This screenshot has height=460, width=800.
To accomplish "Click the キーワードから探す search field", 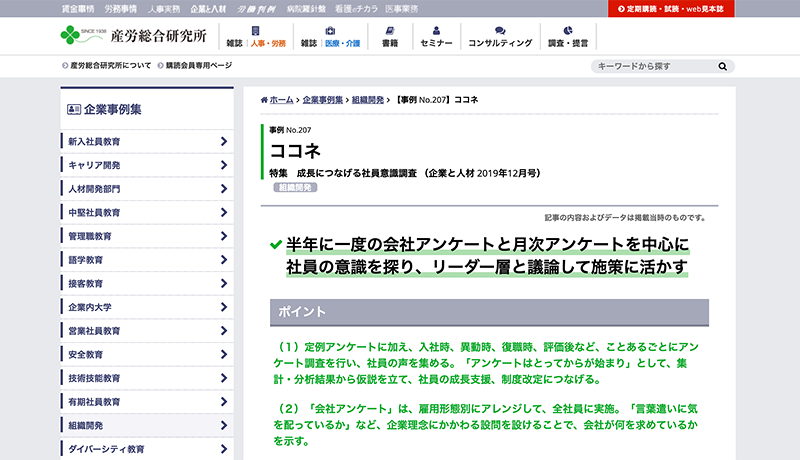I will 650,66.
